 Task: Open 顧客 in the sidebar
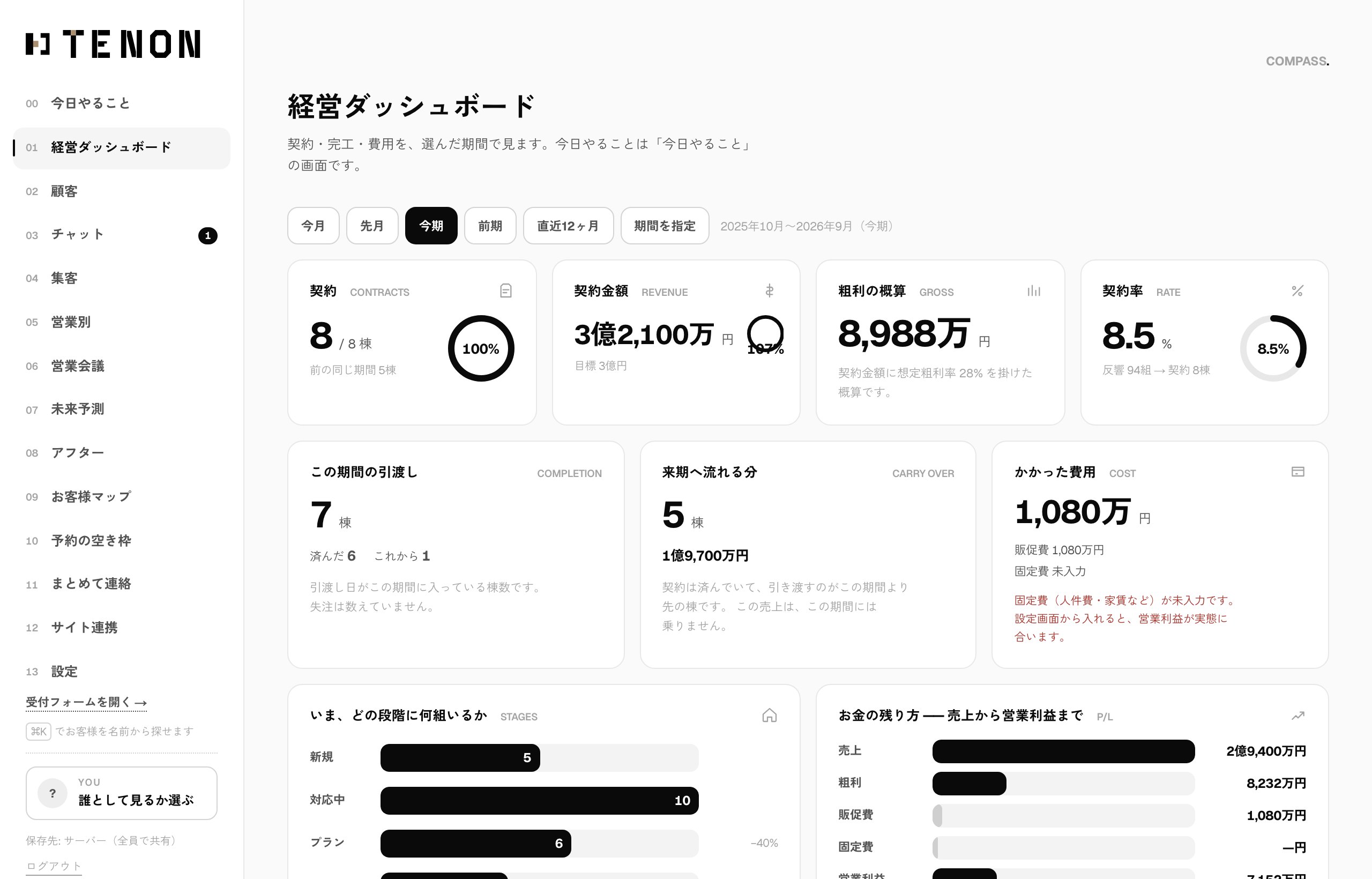coord(122,191)
